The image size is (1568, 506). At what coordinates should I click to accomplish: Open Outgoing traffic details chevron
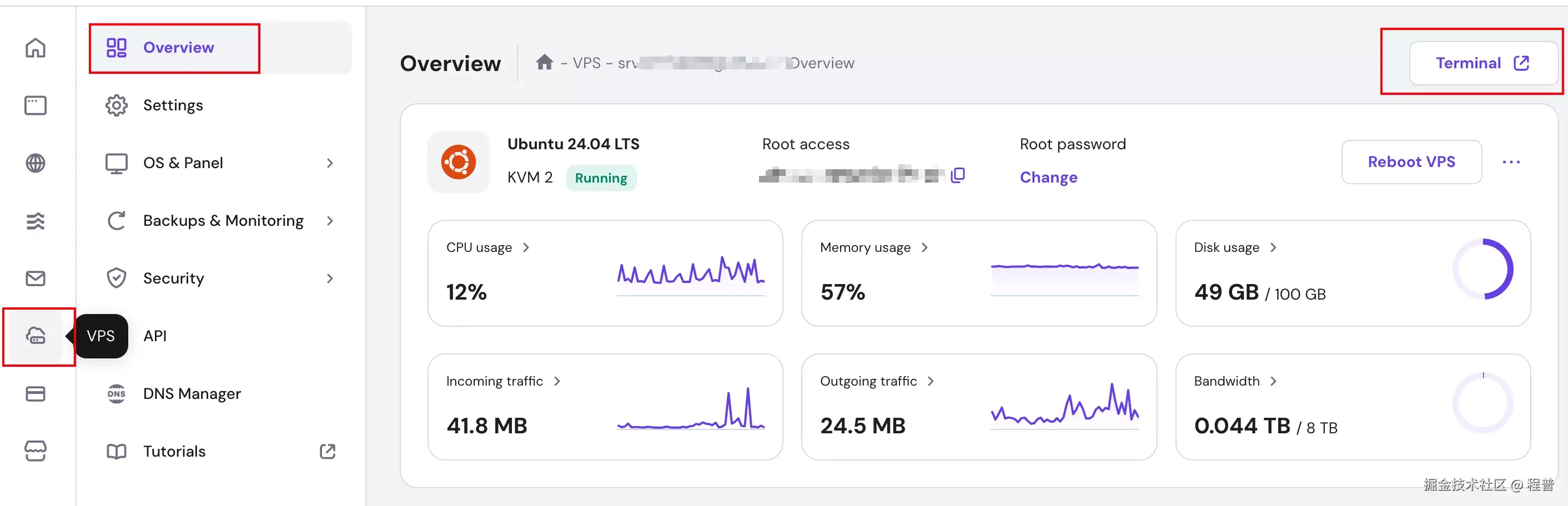coord(931,381)
